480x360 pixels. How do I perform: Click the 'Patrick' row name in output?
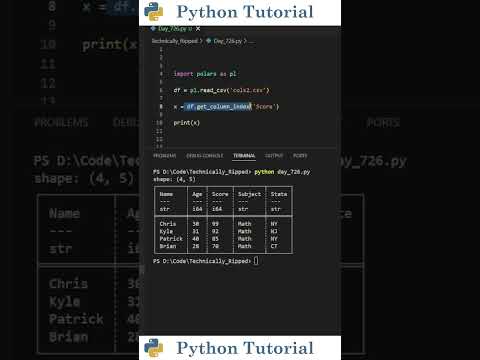[x=171, y=239]
